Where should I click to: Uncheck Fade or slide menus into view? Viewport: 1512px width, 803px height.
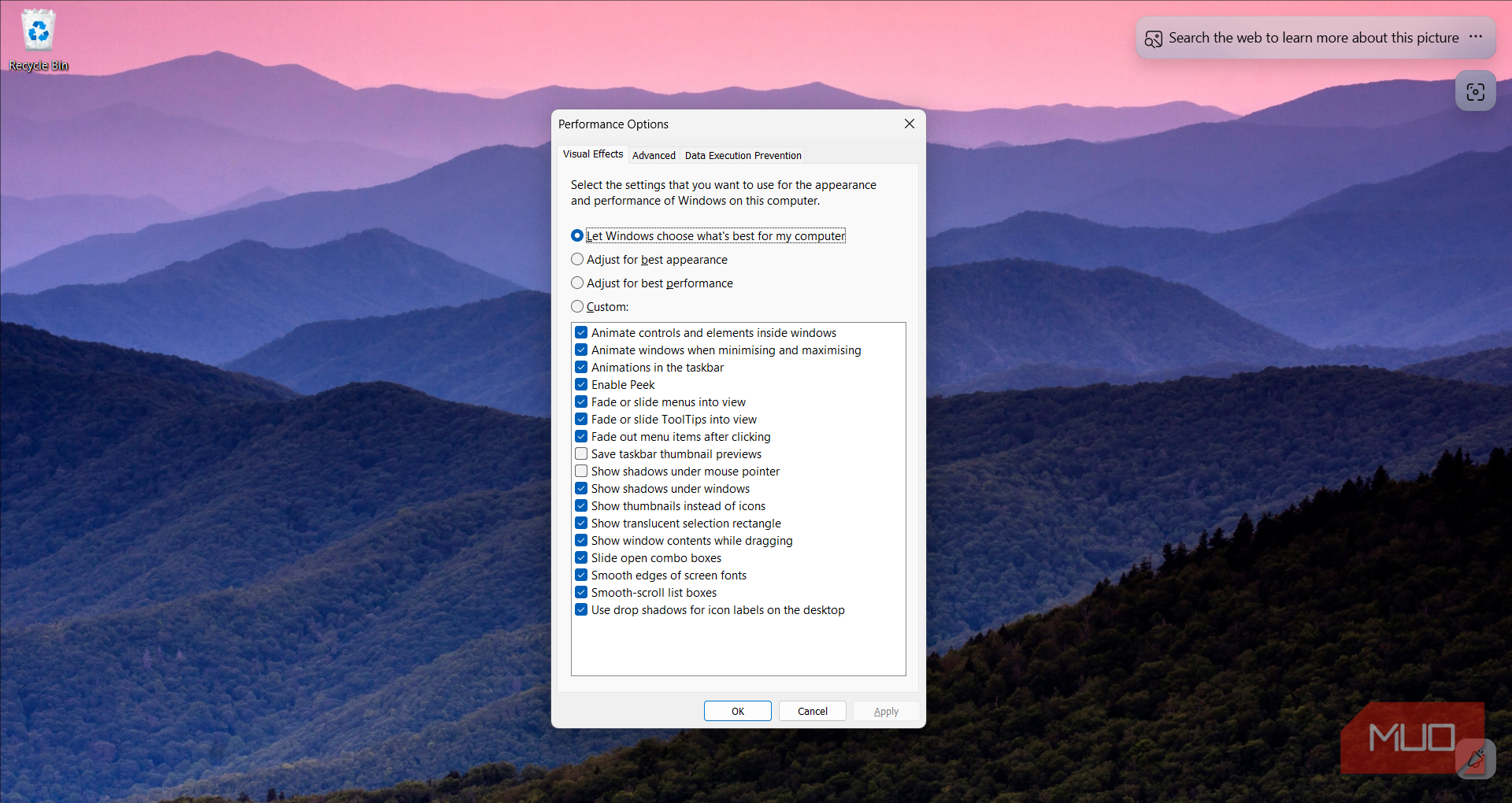581,401
